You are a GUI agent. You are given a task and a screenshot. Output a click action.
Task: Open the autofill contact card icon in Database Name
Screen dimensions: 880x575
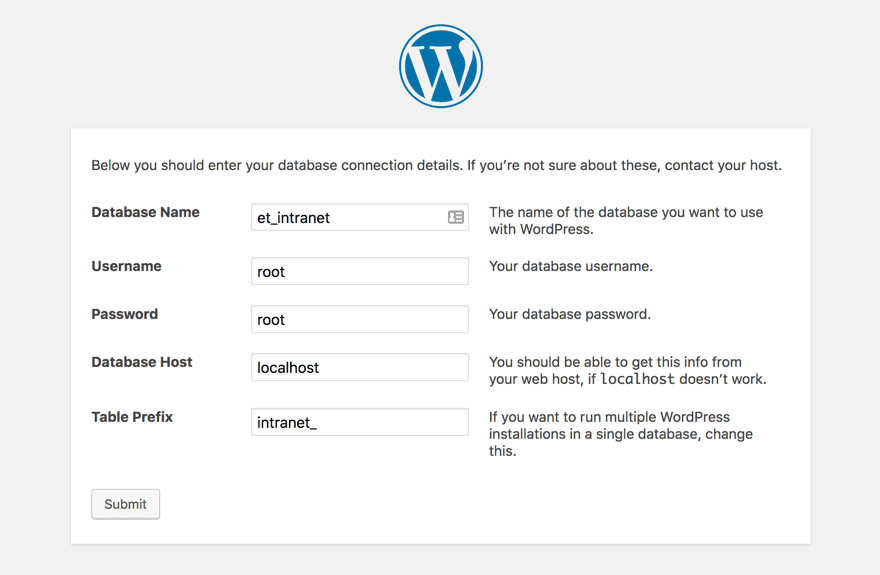click(456, 217)
